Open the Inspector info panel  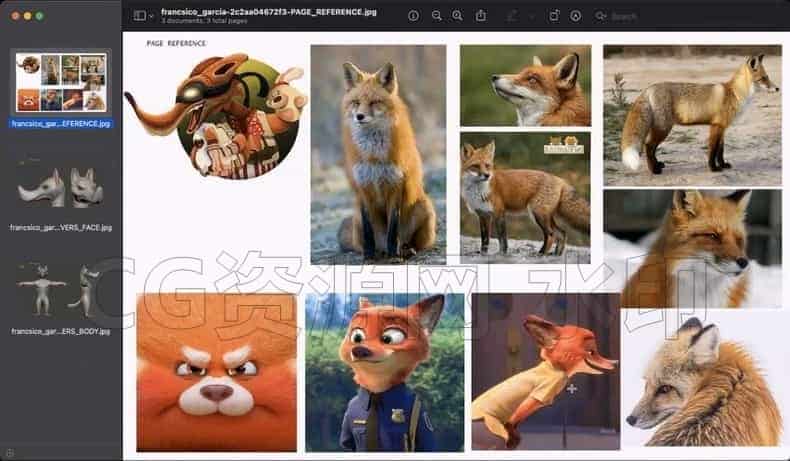tap(413, 16)
